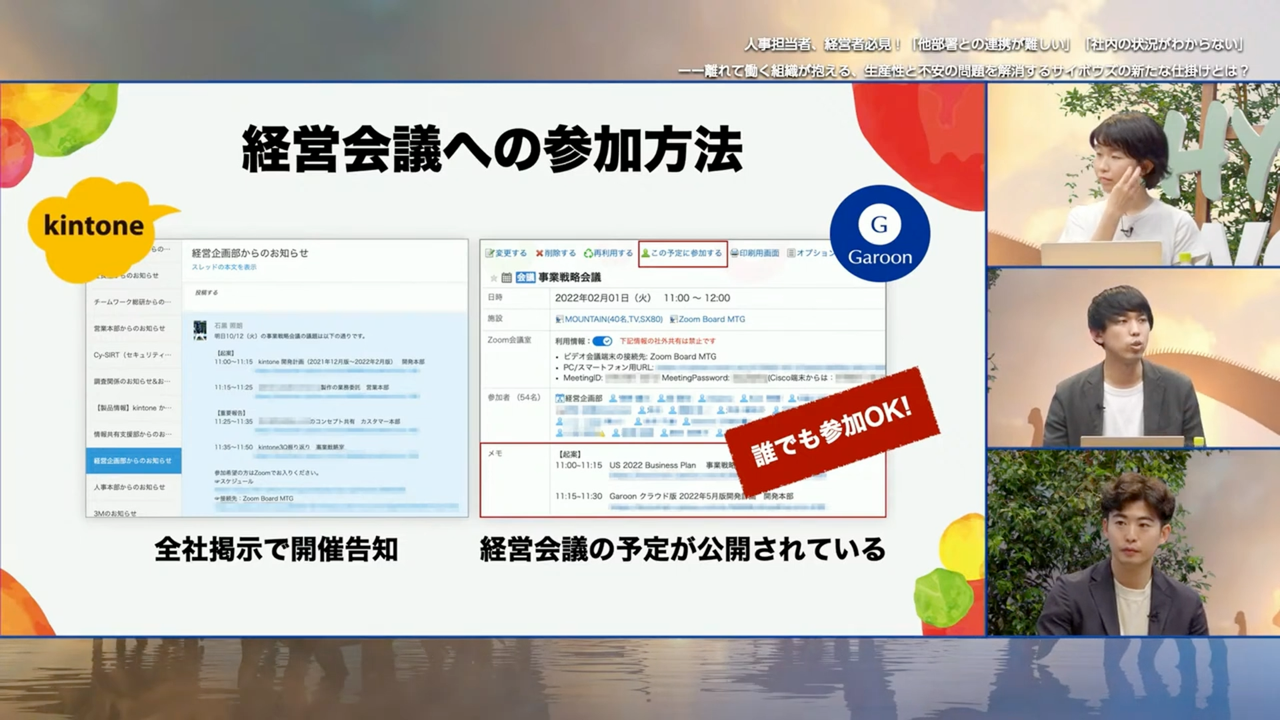
Task: Open the 印刷用画面 print view
Action: [755, 253]
